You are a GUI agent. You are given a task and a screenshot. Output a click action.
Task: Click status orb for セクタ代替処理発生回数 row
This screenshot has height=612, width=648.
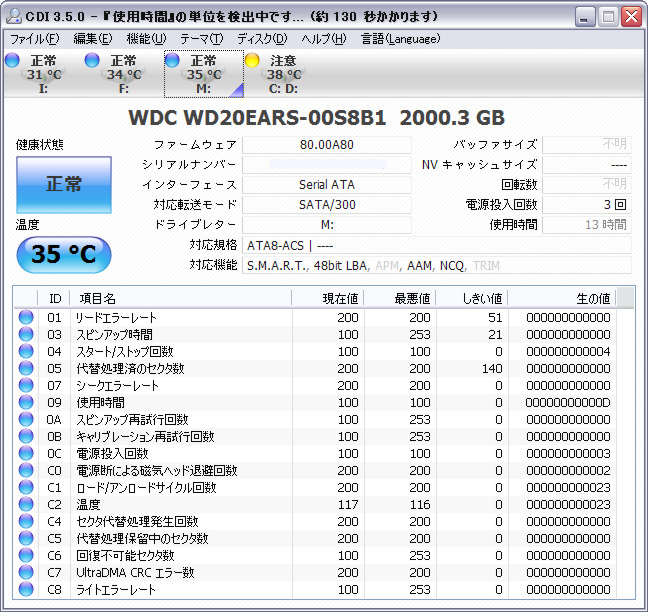pyautogui.click(x=26, y=522)
